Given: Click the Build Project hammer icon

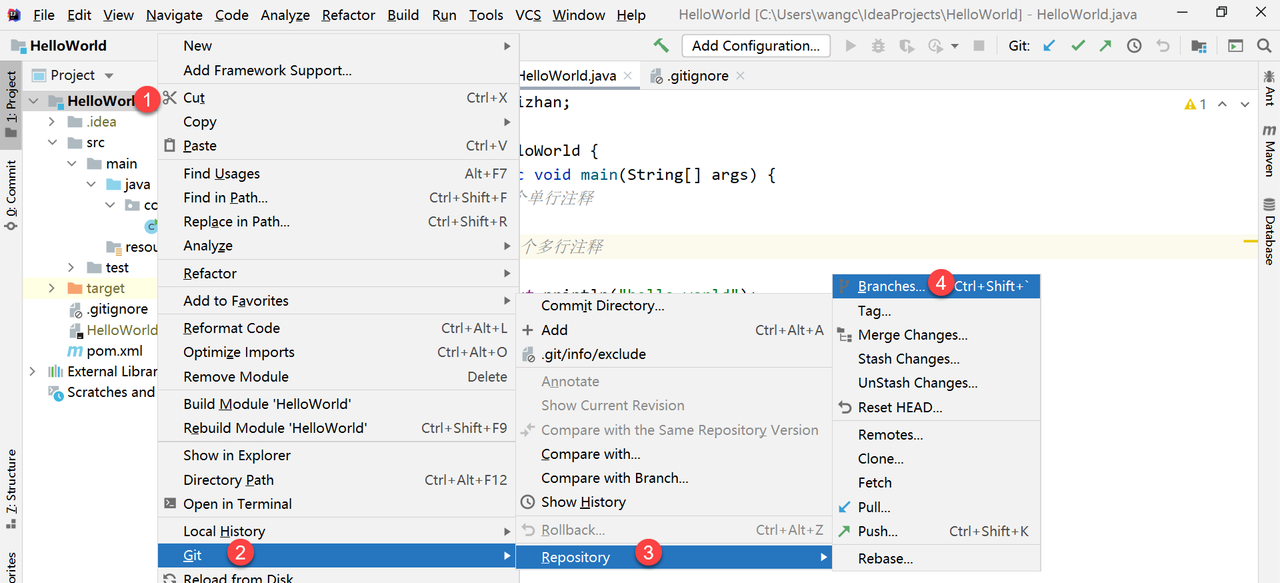Looking at the screenshot, I should [x=661, y=46].
